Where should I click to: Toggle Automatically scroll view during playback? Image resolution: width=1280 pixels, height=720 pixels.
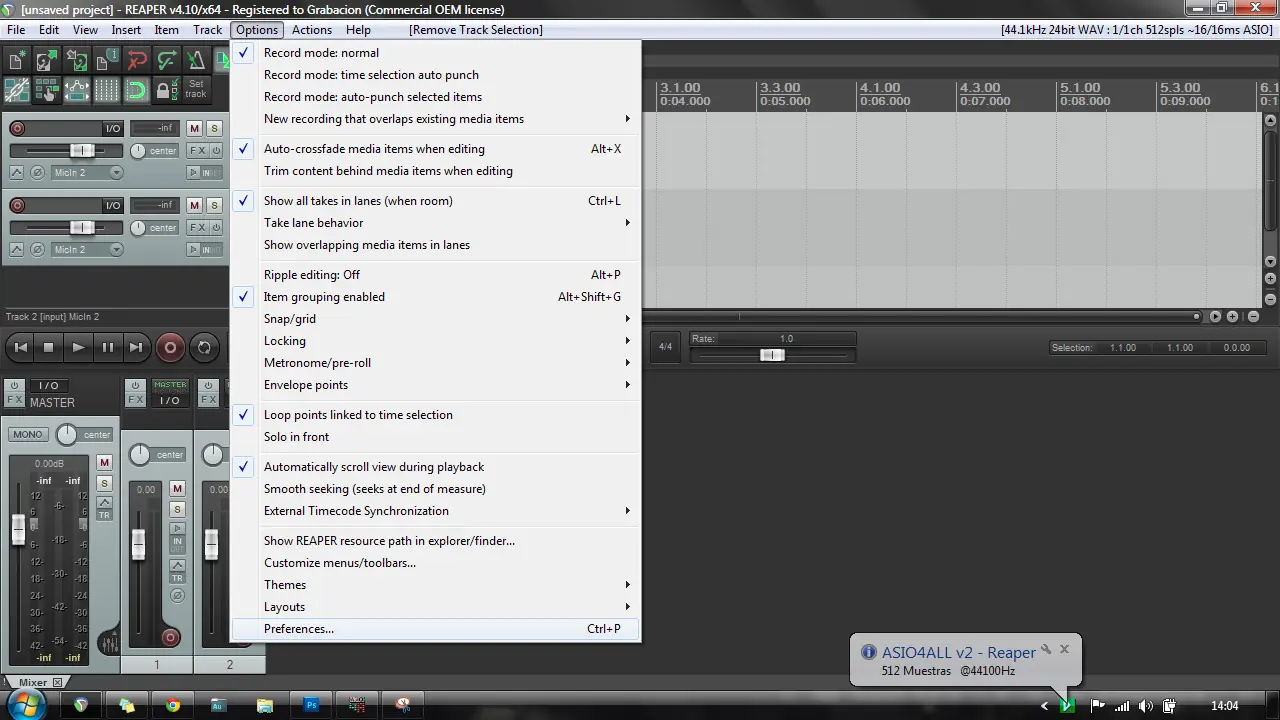click(x=437, y=467)
